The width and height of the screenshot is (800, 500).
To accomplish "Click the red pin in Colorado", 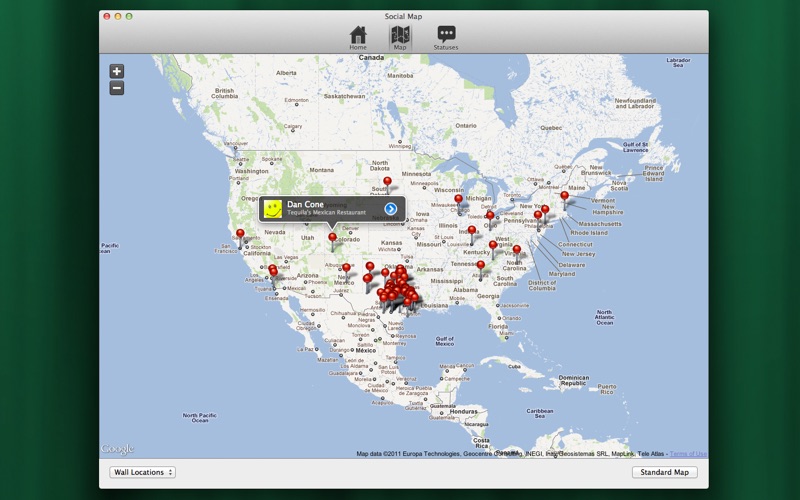I will tap(333, 237).
